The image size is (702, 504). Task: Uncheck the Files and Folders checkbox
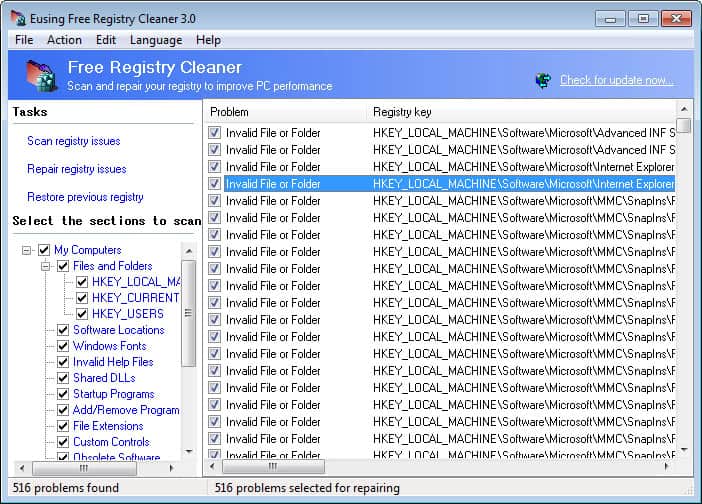click(63, 266)
